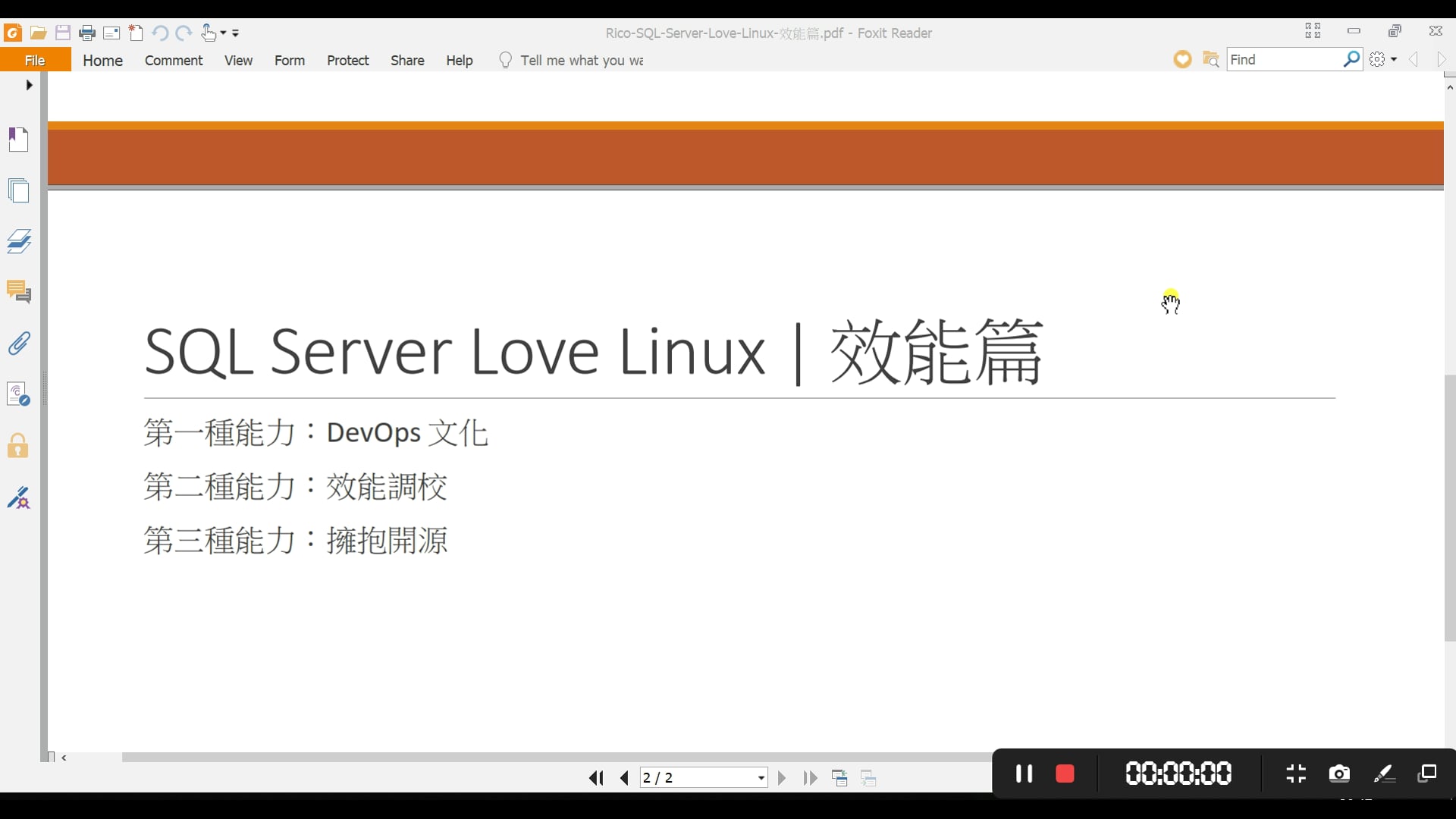
Task: Open the page number dropdown
Action: pos(761,778)
